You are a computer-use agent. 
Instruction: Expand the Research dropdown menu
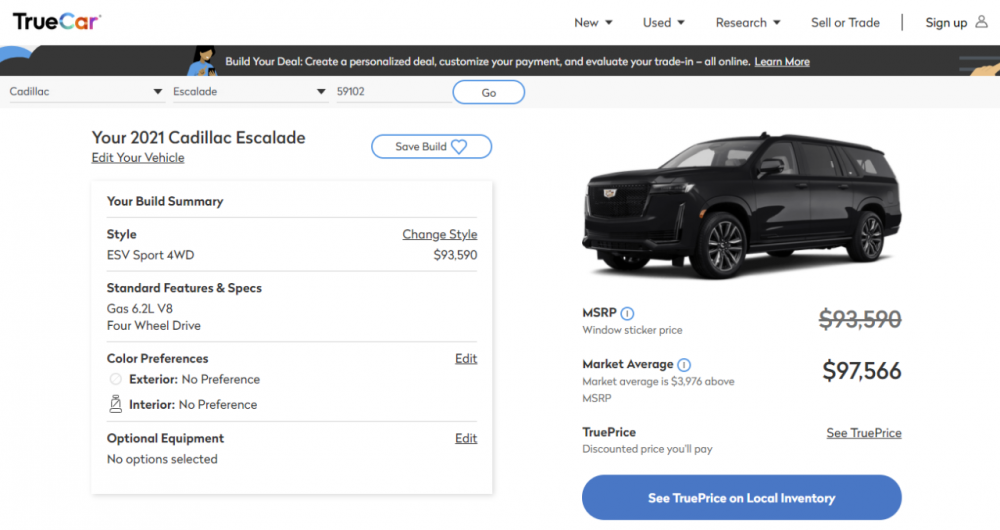(748, 22)
